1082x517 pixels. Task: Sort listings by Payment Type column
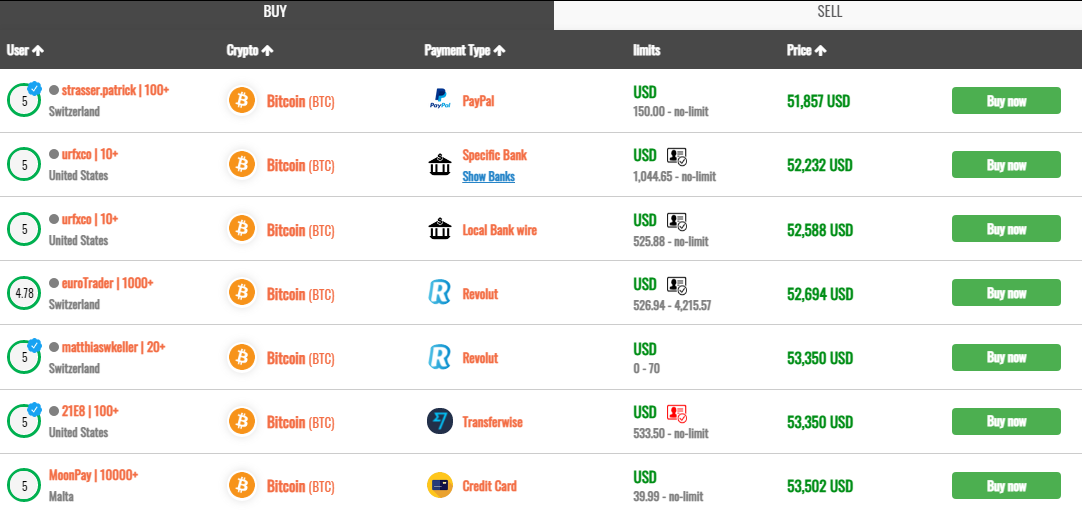click(x=464, y=50)
